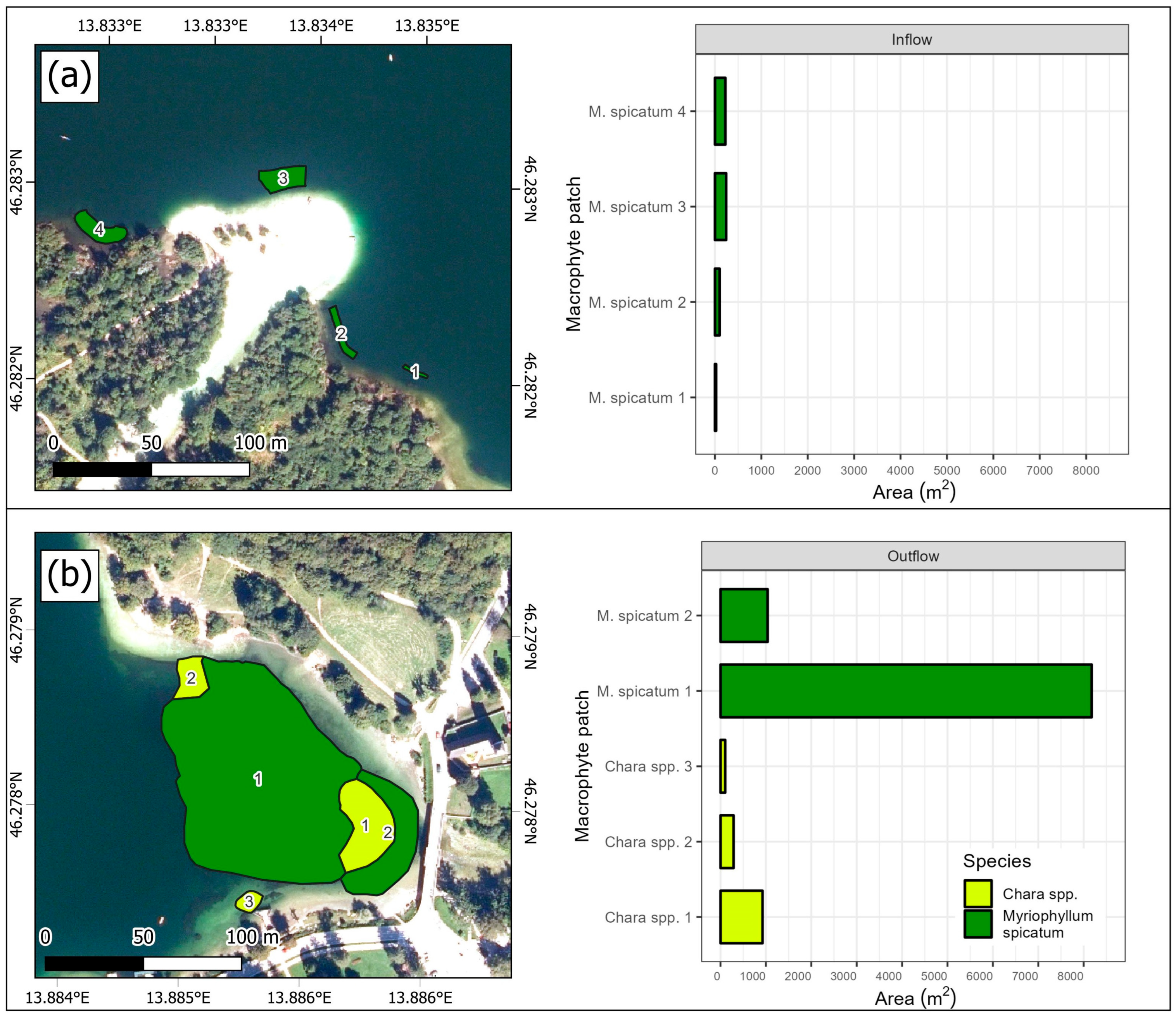
Task: Click green patch 2 on inflow map
Action: [x=341, y=333]
